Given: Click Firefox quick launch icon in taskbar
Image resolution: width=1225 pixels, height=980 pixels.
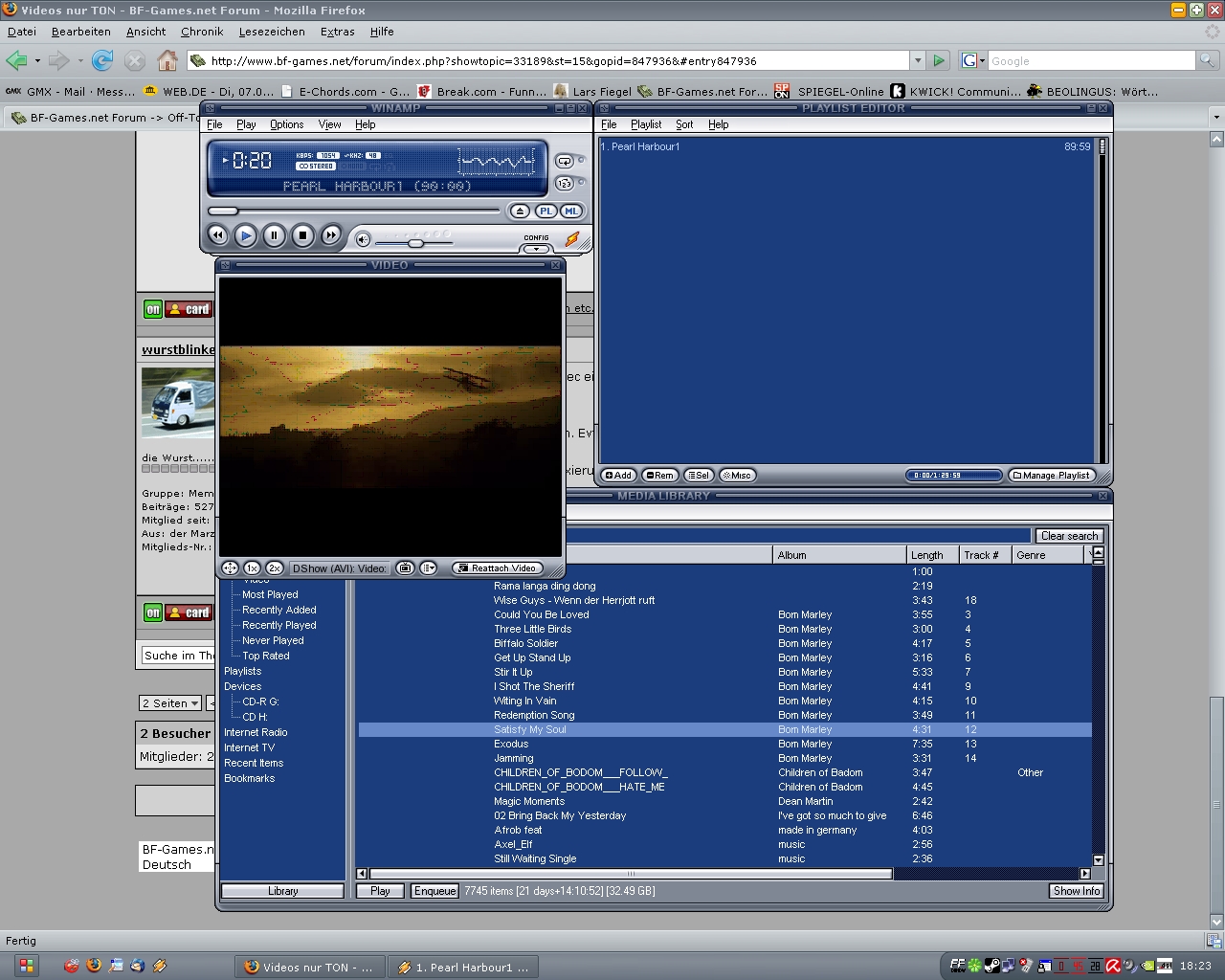Looking at the screenshot, I should click(94, 966).
